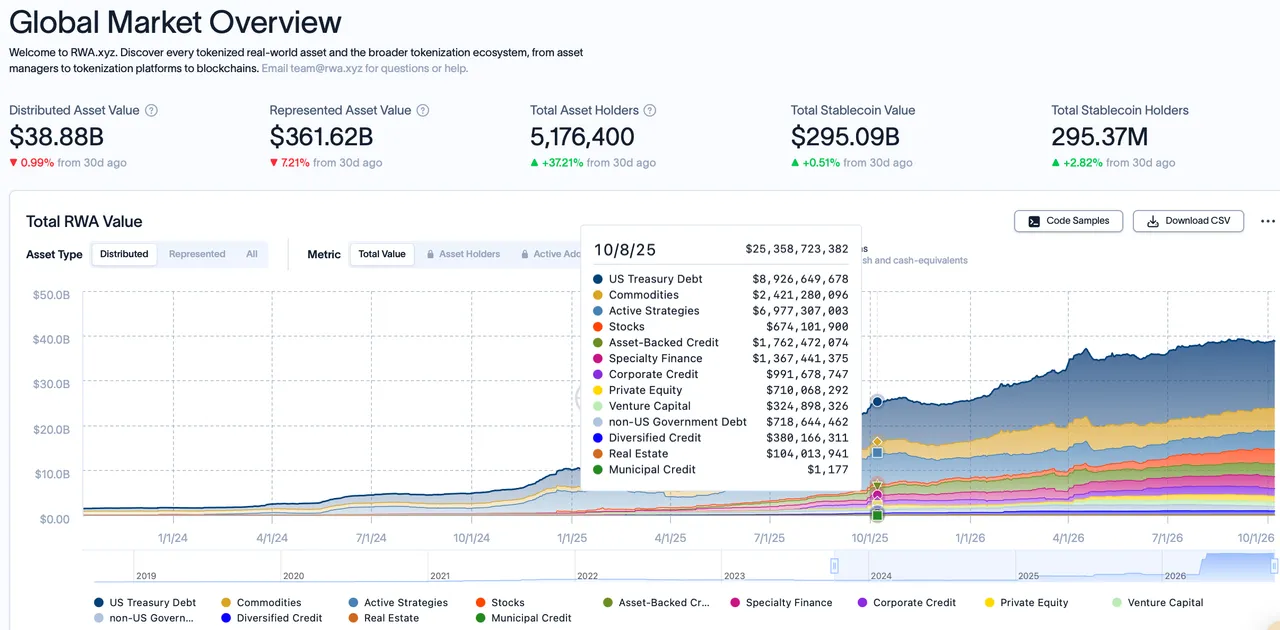Click left handle of timeline range selector
Image resolution: width=1280 pixels, height=630 pixels.
pos(835,566)
